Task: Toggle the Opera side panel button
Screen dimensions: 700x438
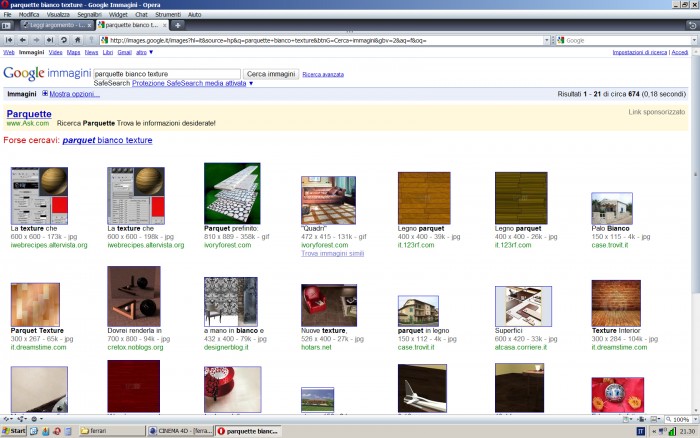Action: coord(7,25)
